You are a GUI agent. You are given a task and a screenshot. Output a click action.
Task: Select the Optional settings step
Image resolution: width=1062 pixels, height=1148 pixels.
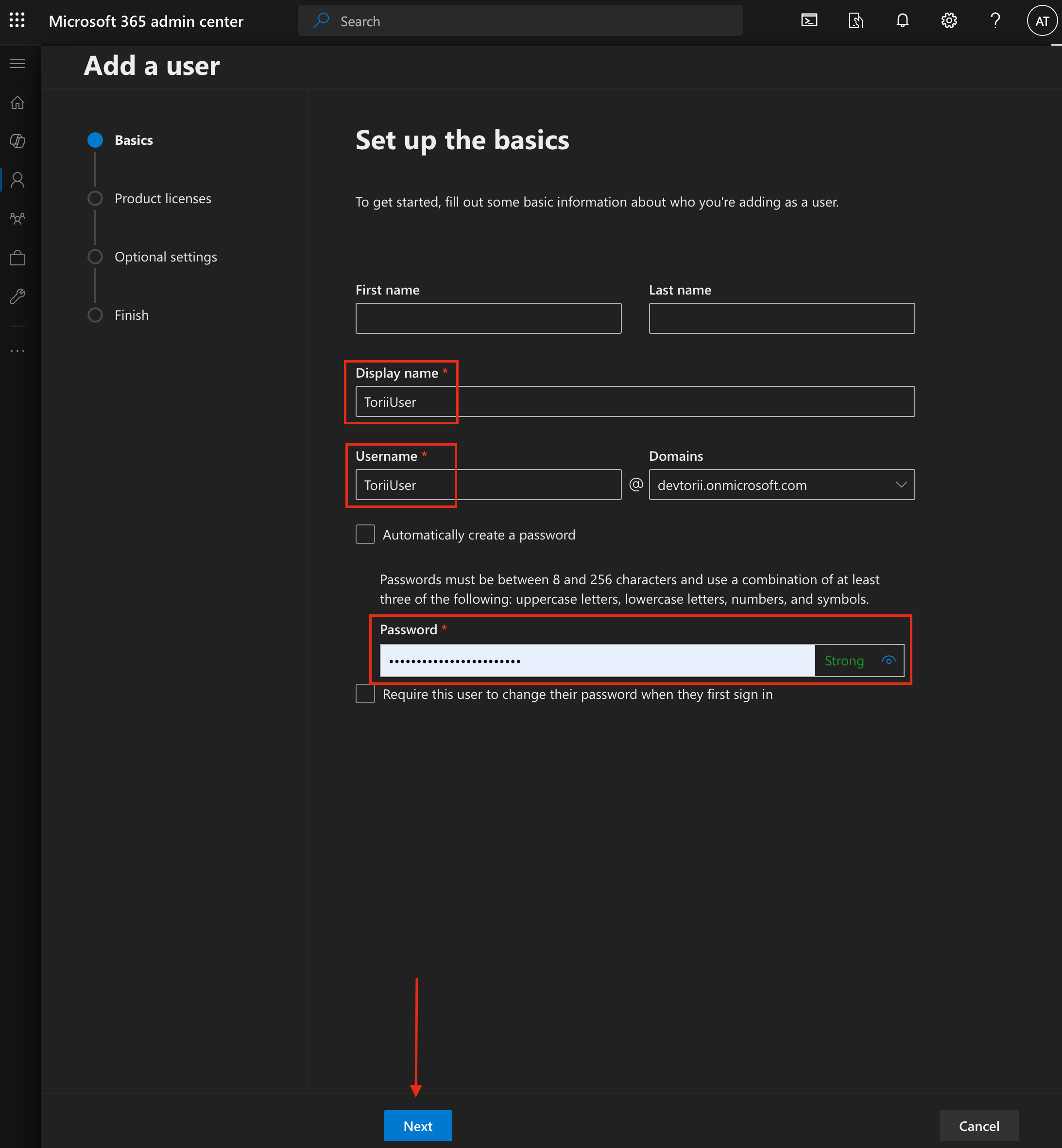click(152, 257)
